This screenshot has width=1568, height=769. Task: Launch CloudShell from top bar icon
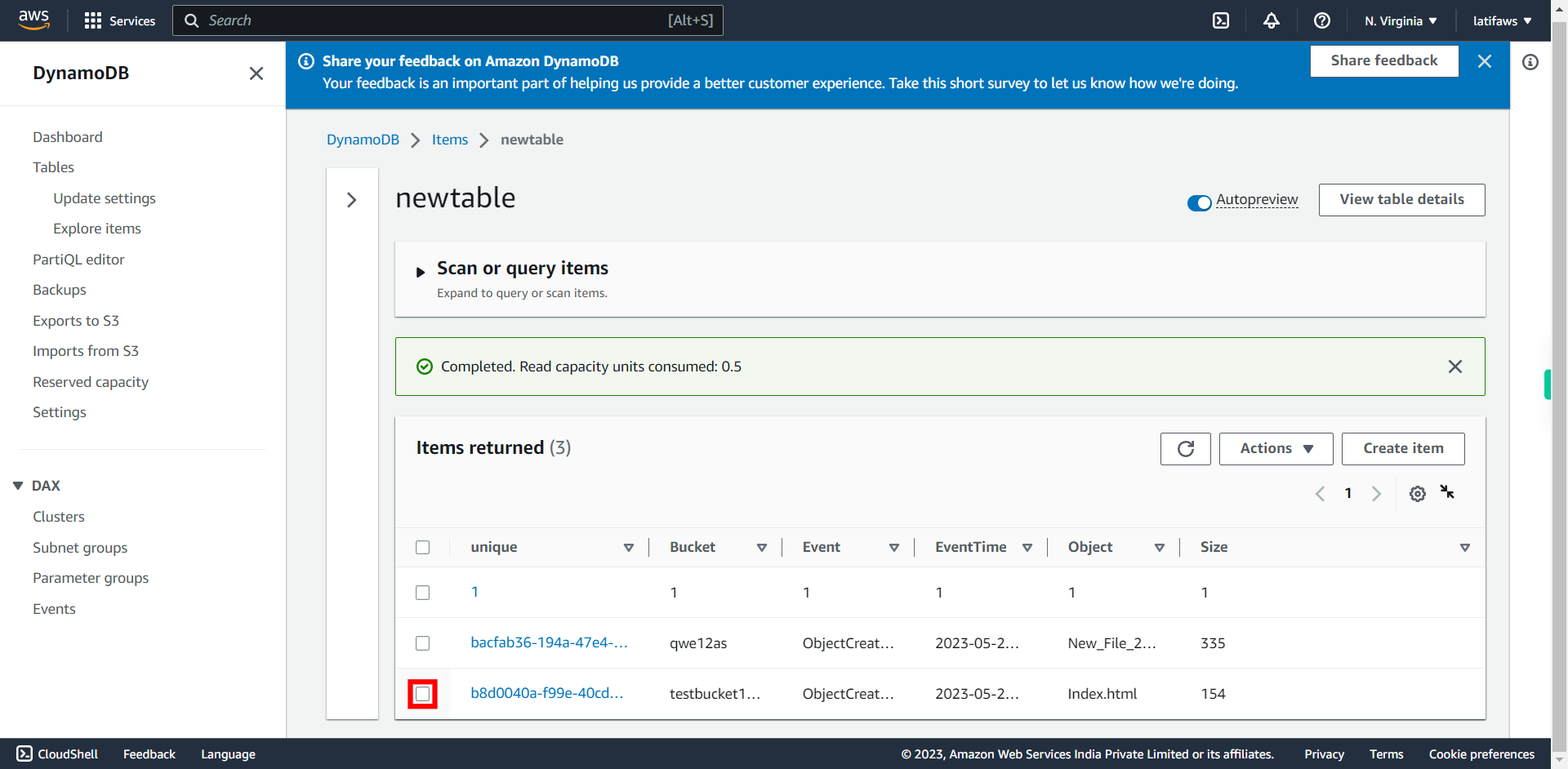pyautogui.click(x=1221, y=20)
